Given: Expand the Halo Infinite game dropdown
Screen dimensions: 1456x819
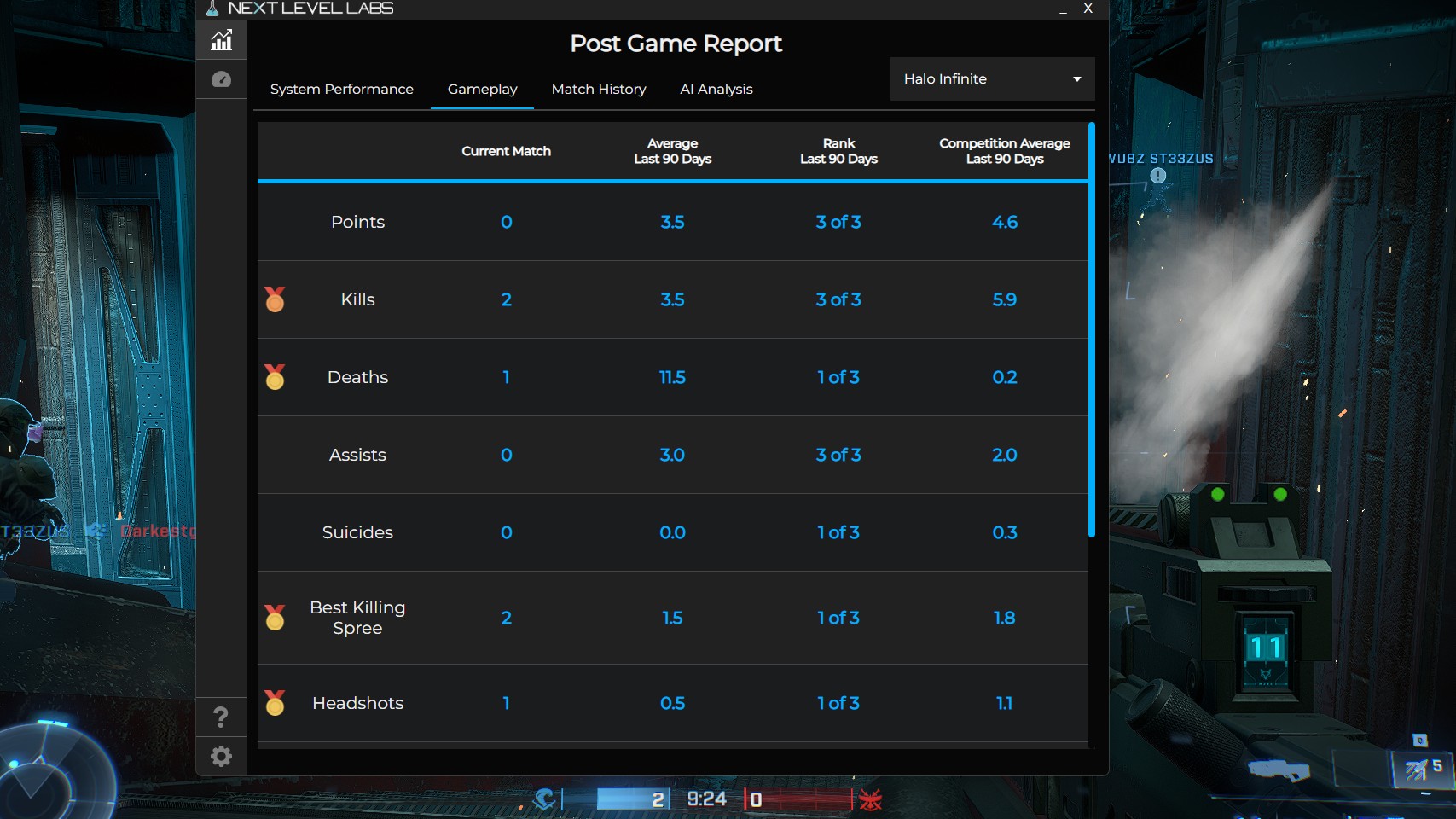Looking at the screenshot, I should coord(992,78).
